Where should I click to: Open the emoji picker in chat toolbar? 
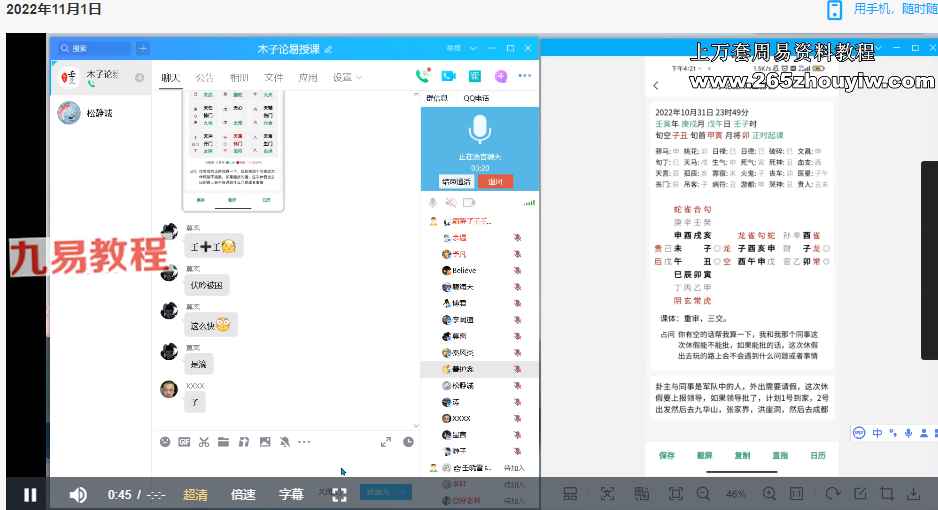(x=165, y=441)
